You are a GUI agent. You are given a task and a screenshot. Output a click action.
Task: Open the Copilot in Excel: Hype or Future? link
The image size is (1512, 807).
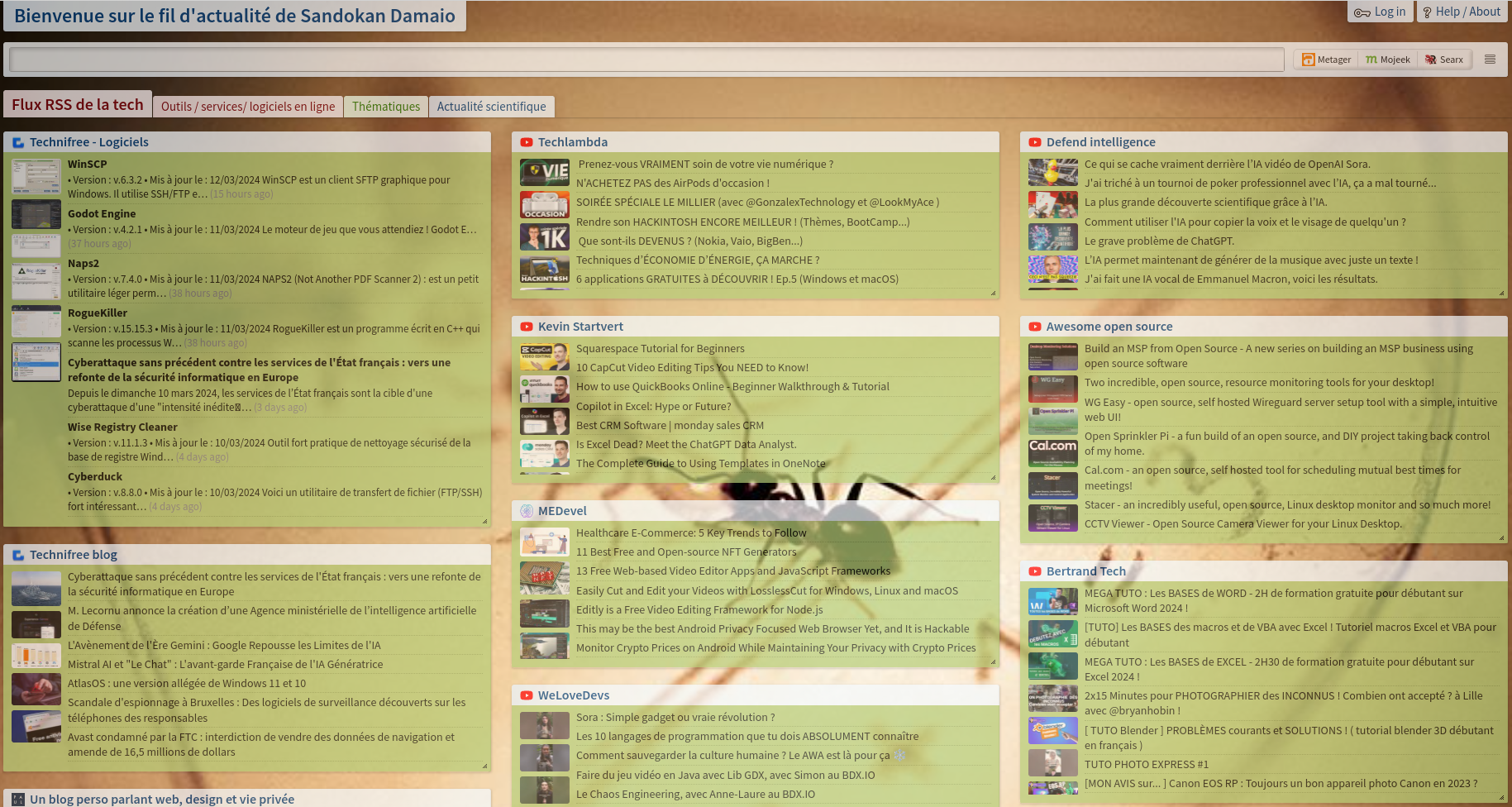click(653, 406)
